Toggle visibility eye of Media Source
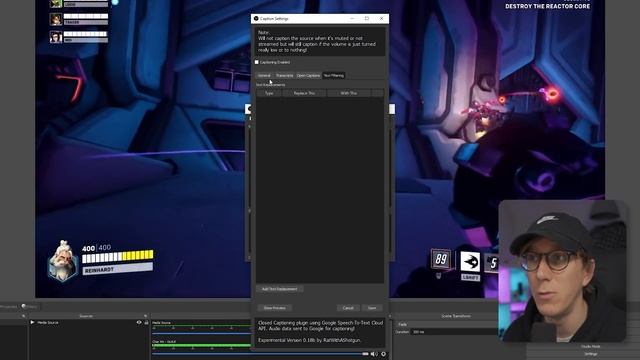Screen dimensions: 640x360 (139, 322)
